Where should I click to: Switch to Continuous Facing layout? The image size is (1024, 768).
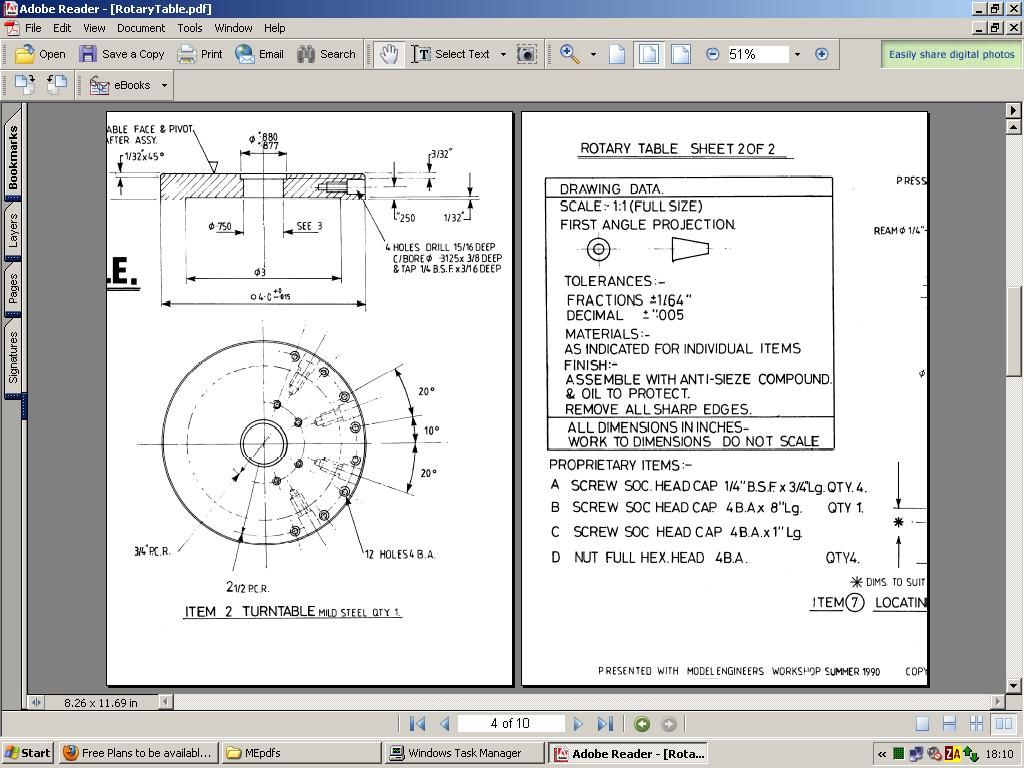pos(976,724)
